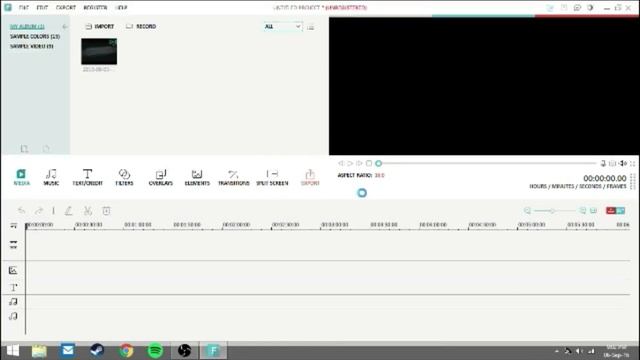Open Chrome from taskbar
640x360 pixels.
coord(126,351)
